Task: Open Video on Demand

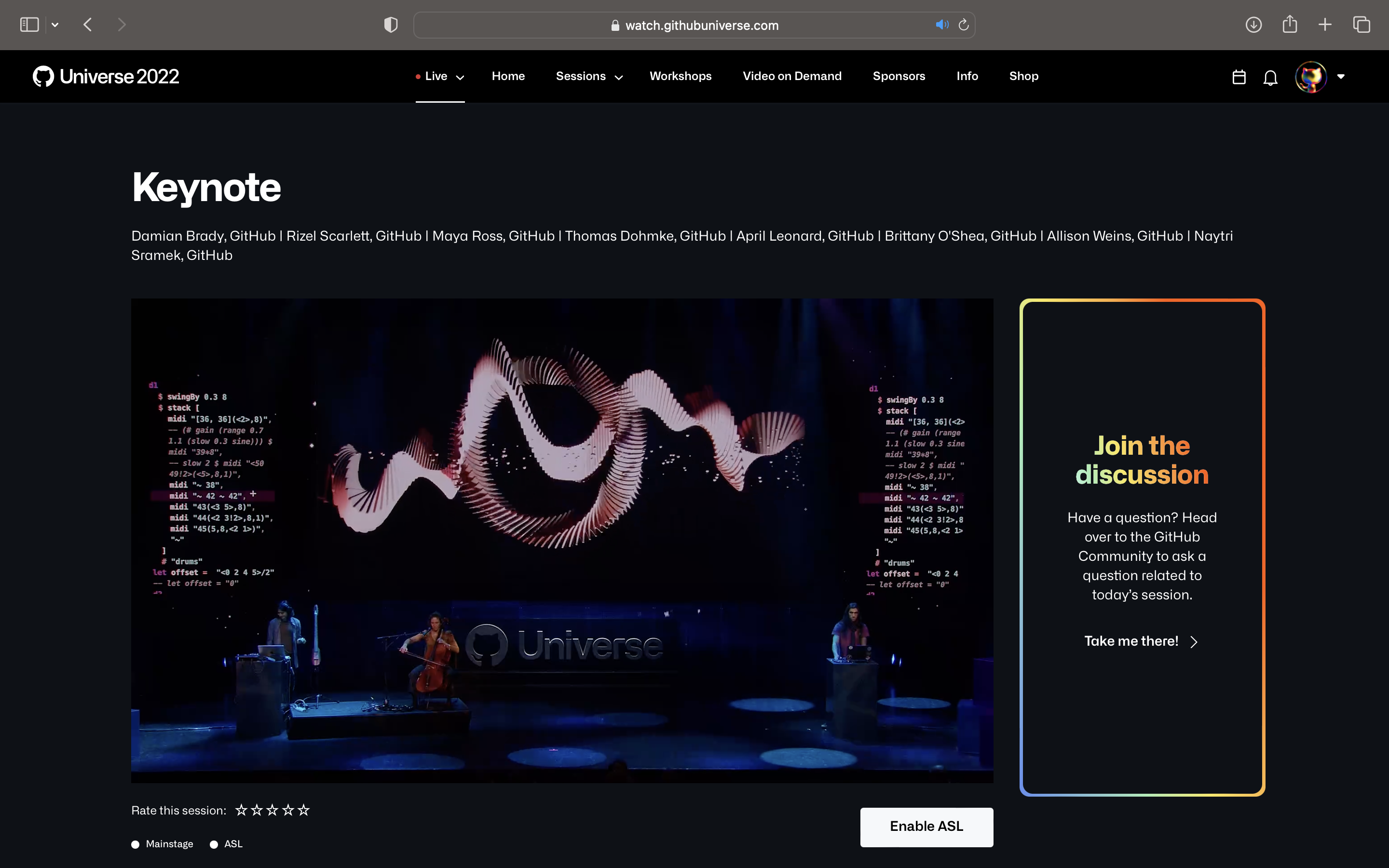Action: [x=792, y=76]
